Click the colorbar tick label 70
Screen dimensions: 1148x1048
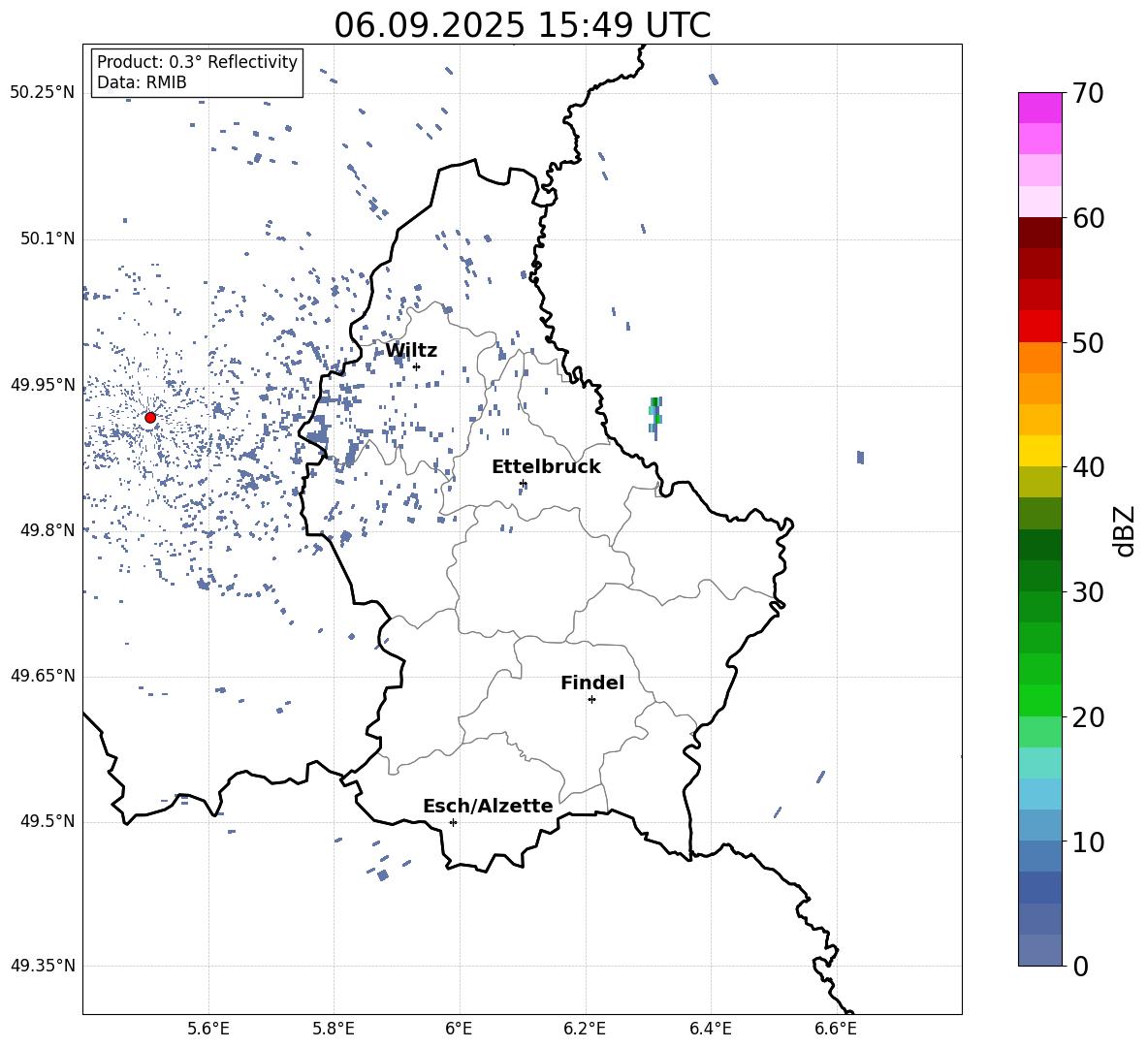coord(1088,94)
